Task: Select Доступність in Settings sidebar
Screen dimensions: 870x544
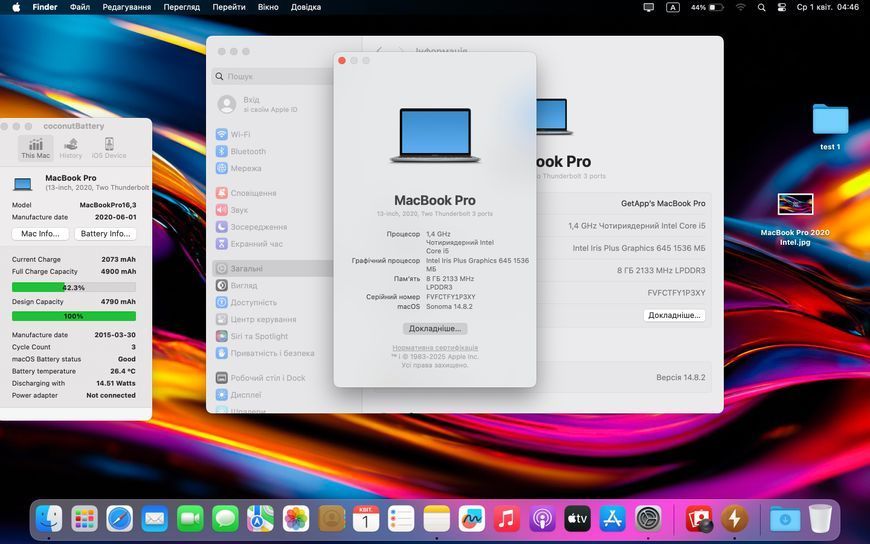Action: coord(273,303)
